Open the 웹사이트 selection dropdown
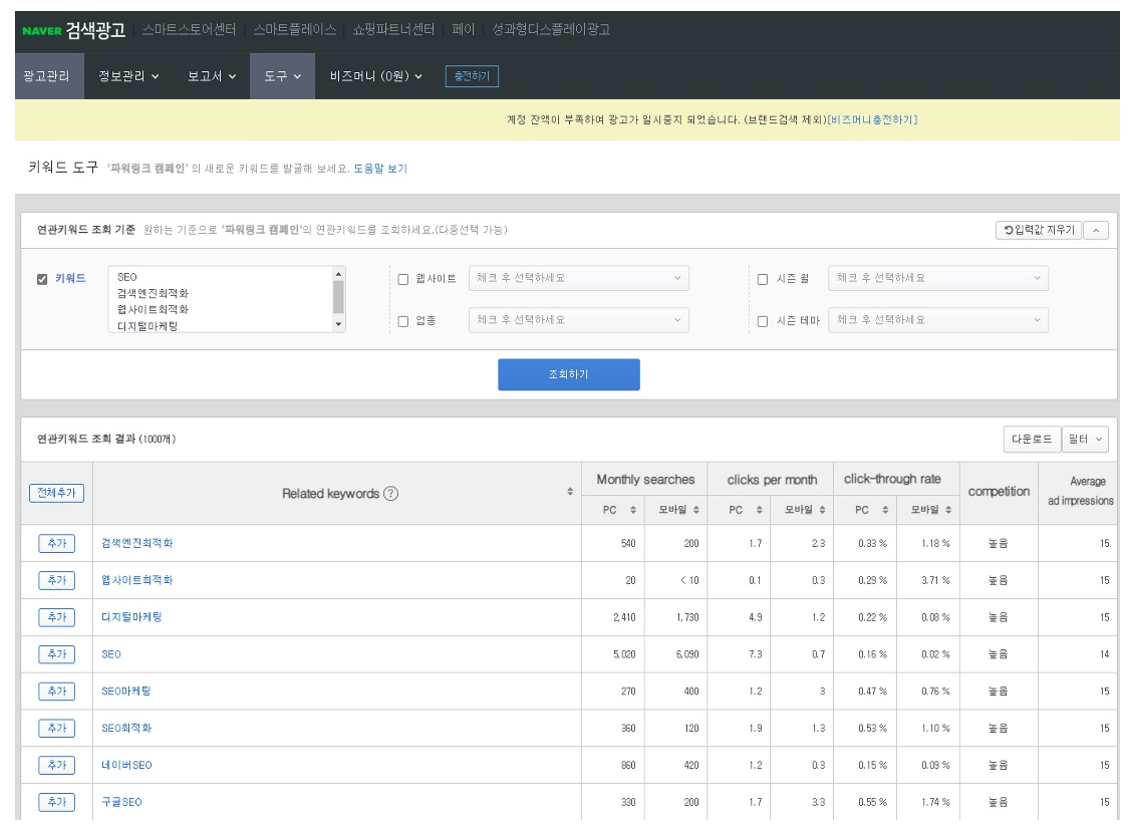This screenshot has height=833, width=1135. 578,278
